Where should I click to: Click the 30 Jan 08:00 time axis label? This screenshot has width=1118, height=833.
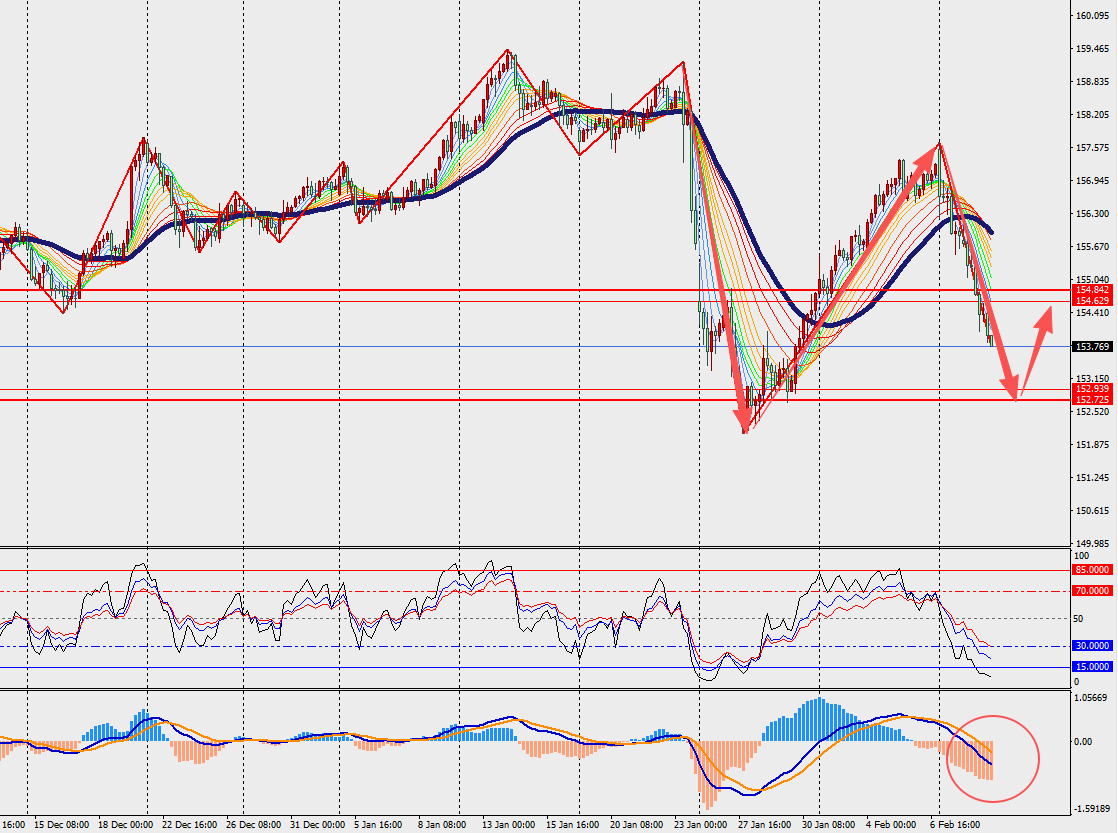tap(831, 825)
